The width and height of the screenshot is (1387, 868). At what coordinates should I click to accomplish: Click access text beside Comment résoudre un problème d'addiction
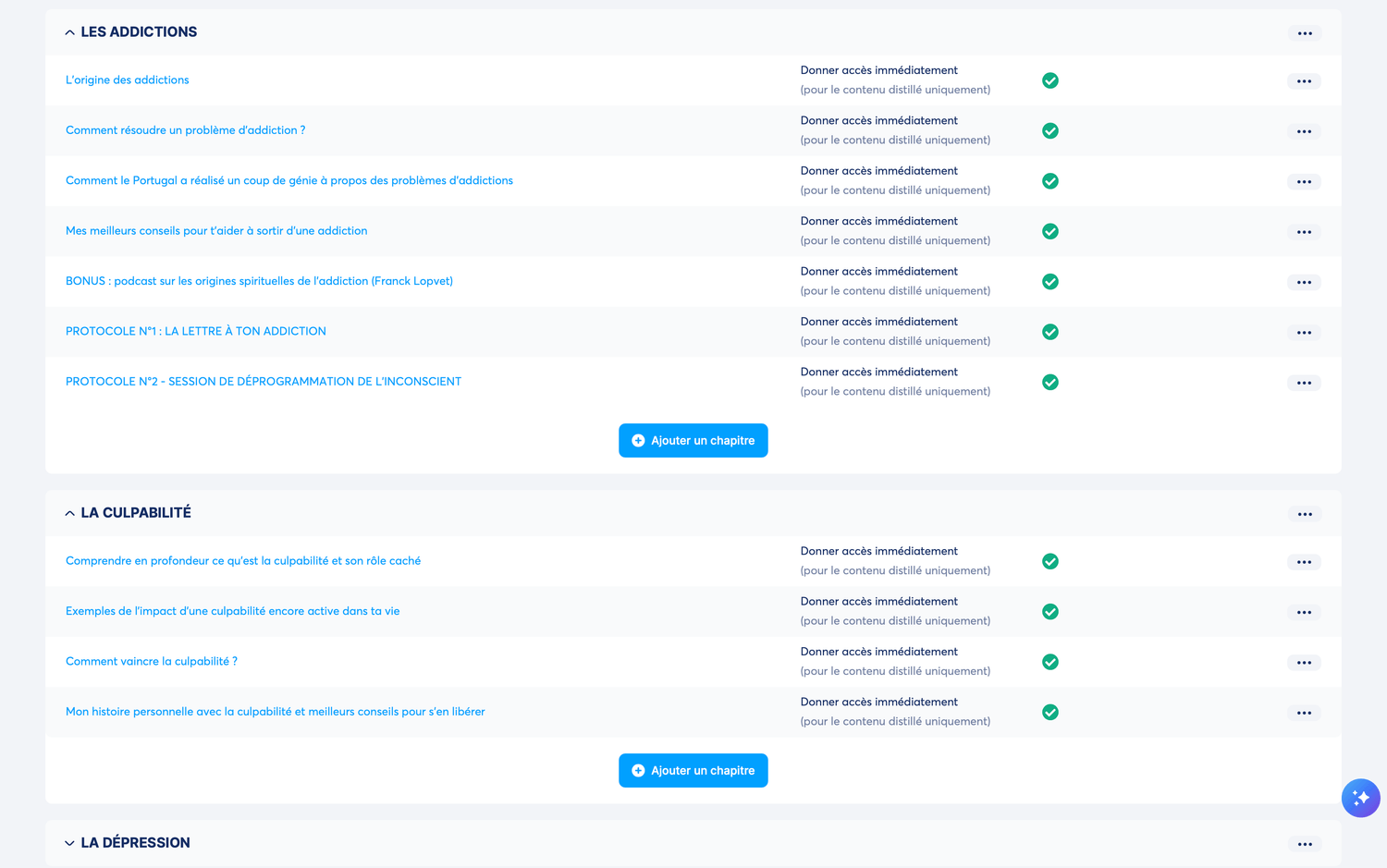click(895, 130)
